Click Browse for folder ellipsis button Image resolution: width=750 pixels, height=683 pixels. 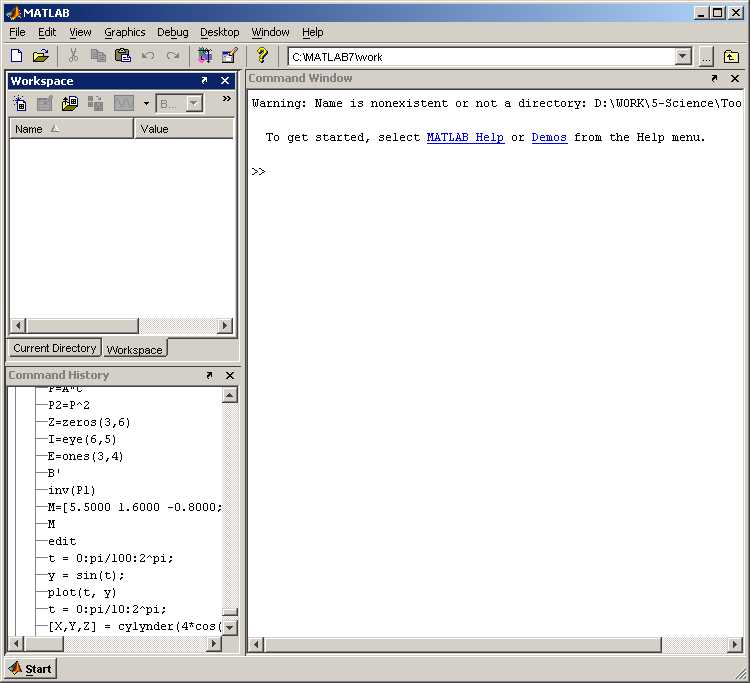pos(707,57)
